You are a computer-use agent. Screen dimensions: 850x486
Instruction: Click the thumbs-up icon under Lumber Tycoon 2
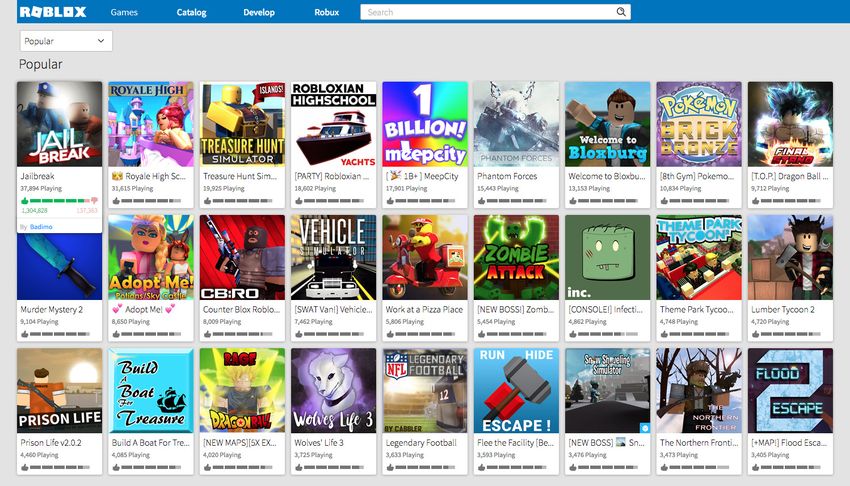point(756,334)
